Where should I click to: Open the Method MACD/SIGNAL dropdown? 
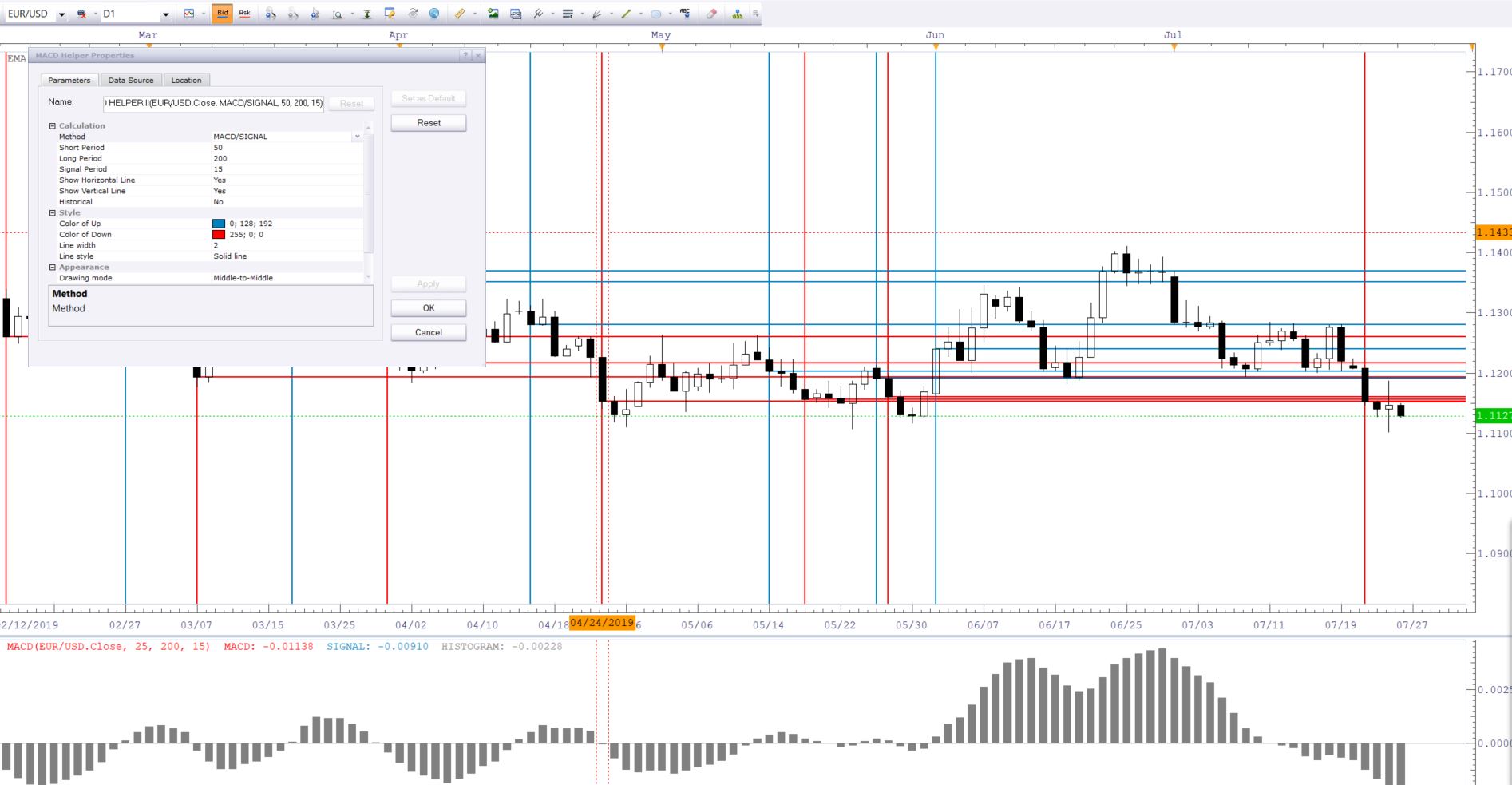coord(357,137)
